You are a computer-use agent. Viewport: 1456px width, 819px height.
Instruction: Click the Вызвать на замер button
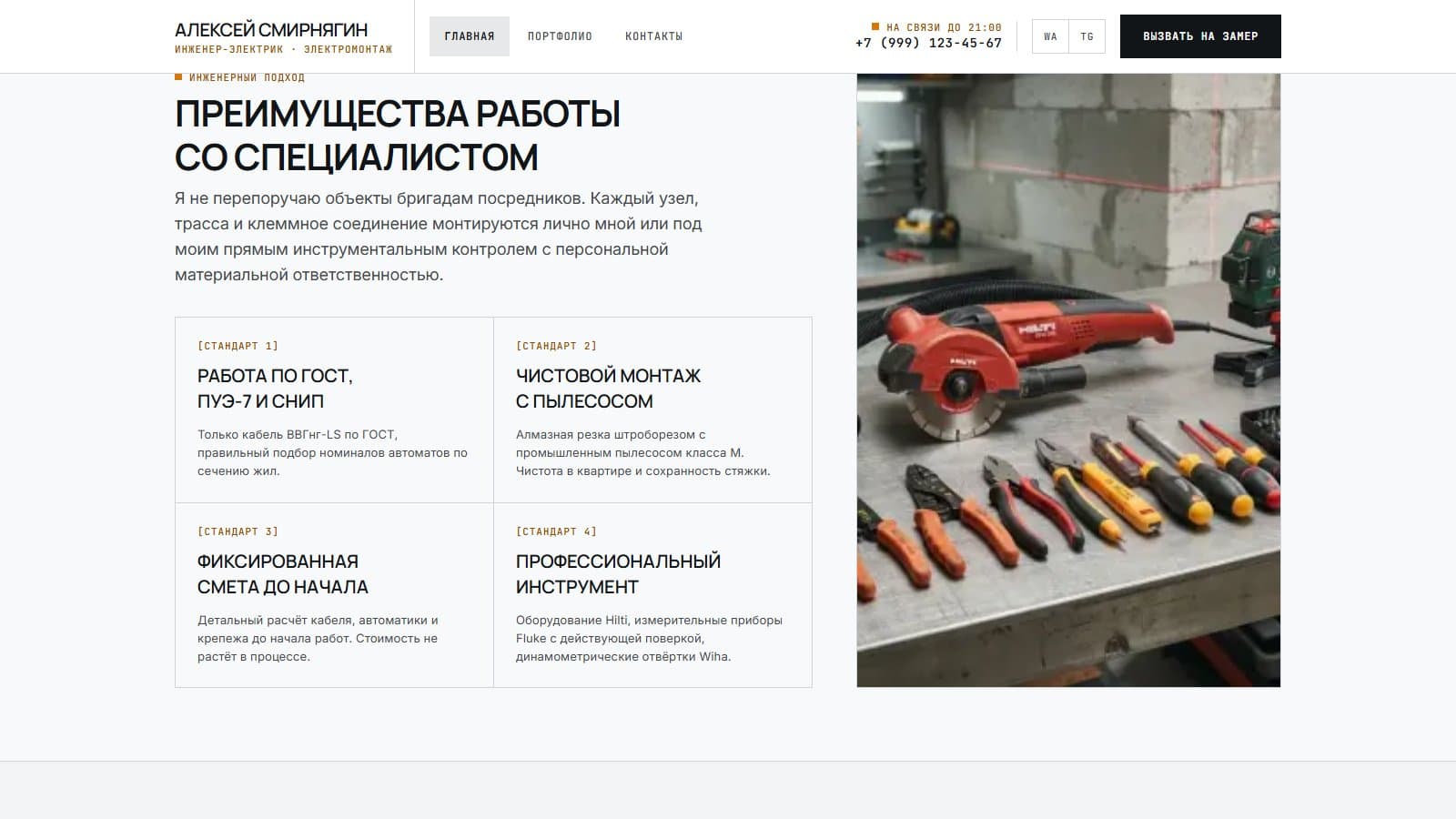(1200, 36)
